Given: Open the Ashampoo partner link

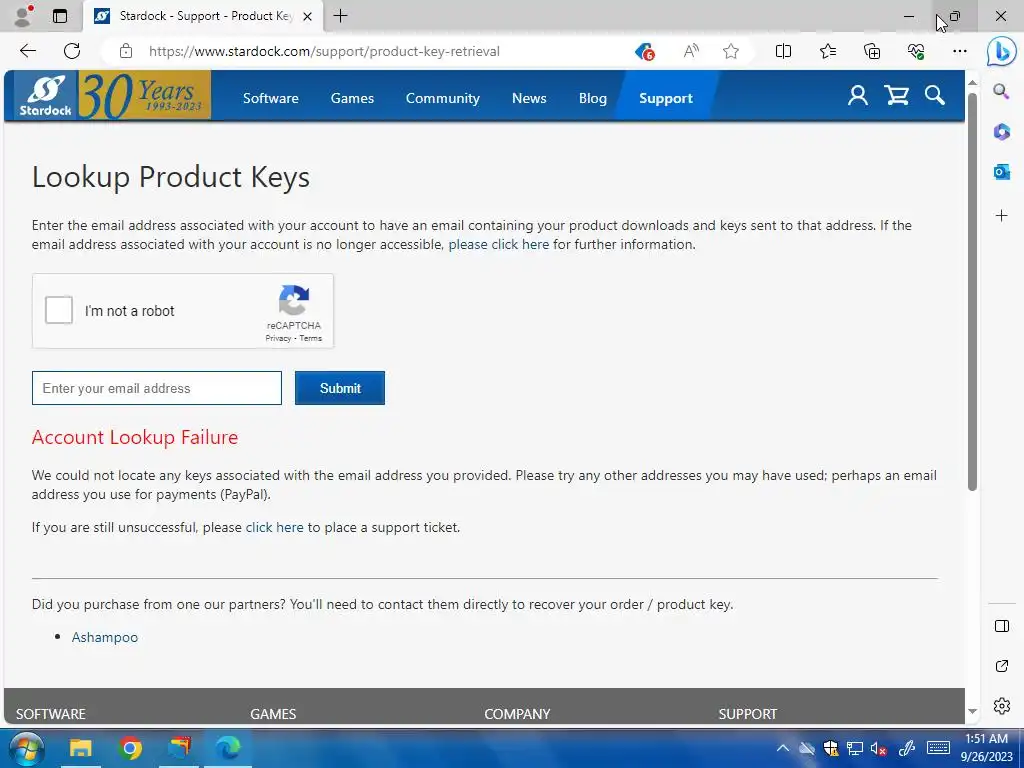Looking at the screenshot, I should point(104,637).
